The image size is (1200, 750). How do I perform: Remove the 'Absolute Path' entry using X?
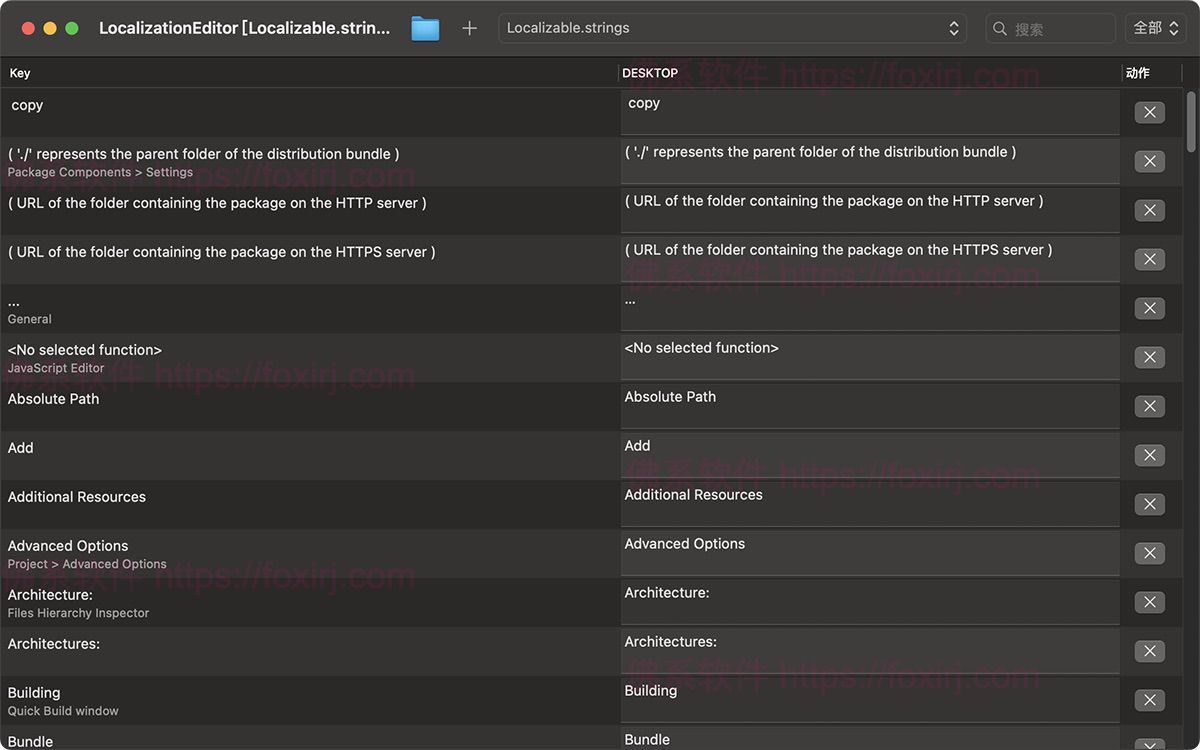tap(1149, 406)
